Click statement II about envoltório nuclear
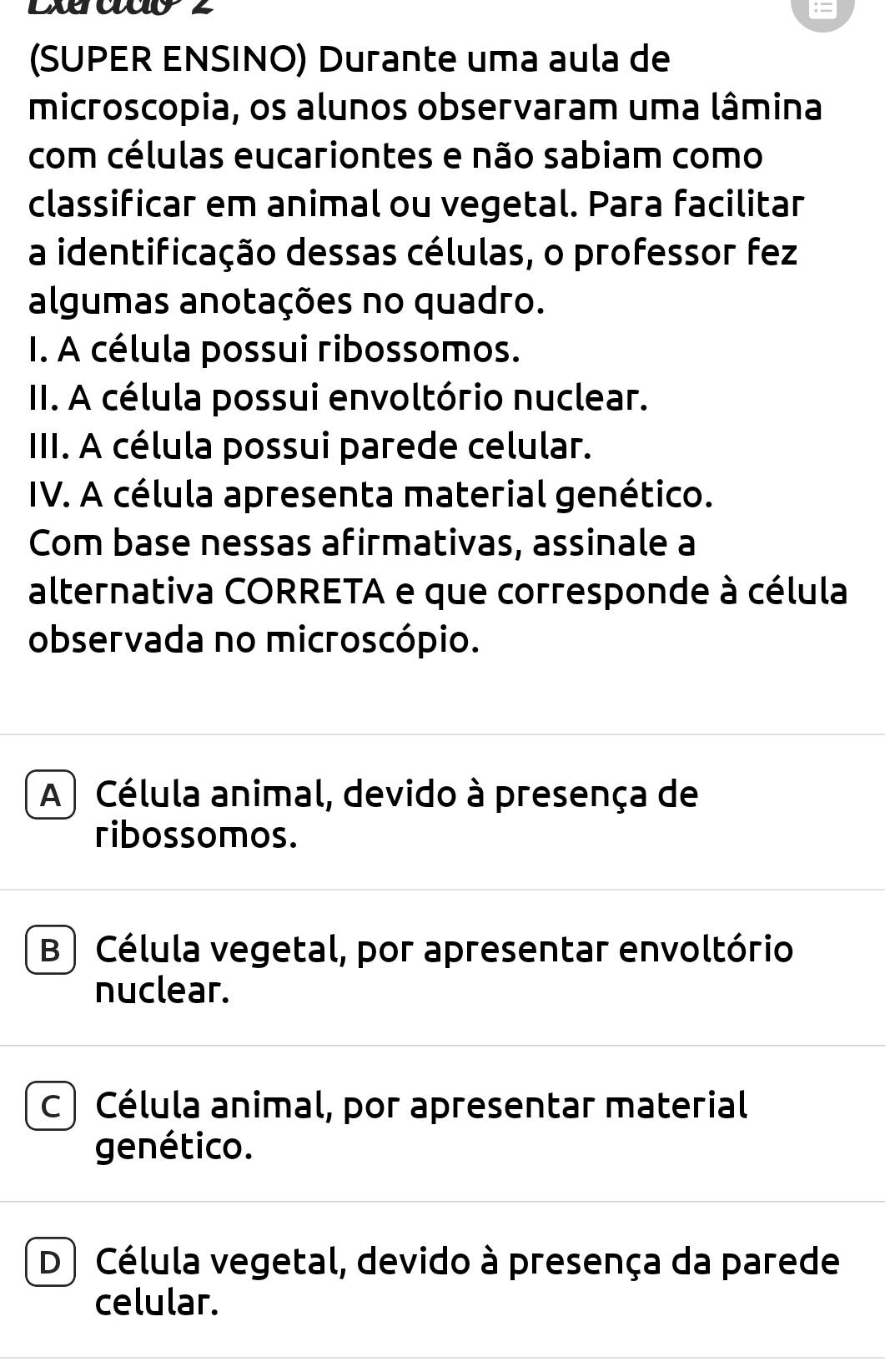This screenshot has width=885, height=1372. tap(338, 399)
